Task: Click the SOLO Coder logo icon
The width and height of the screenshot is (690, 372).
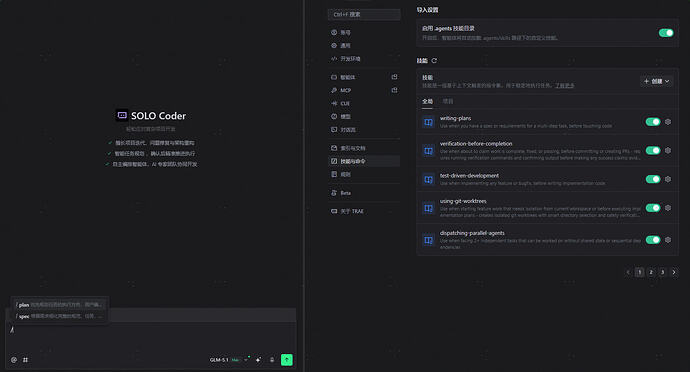Action: coord(122,115)
